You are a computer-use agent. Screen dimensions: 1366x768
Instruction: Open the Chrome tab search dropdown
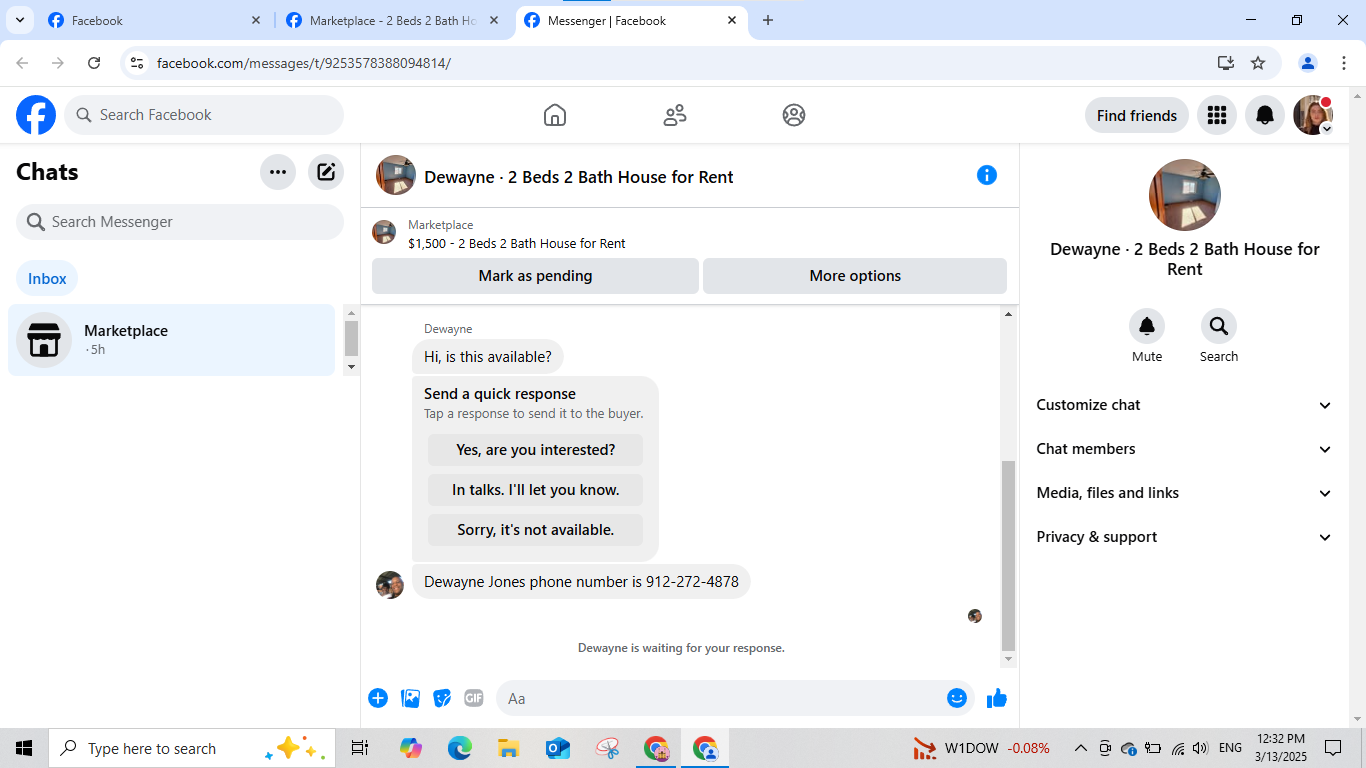coord(19,20)
